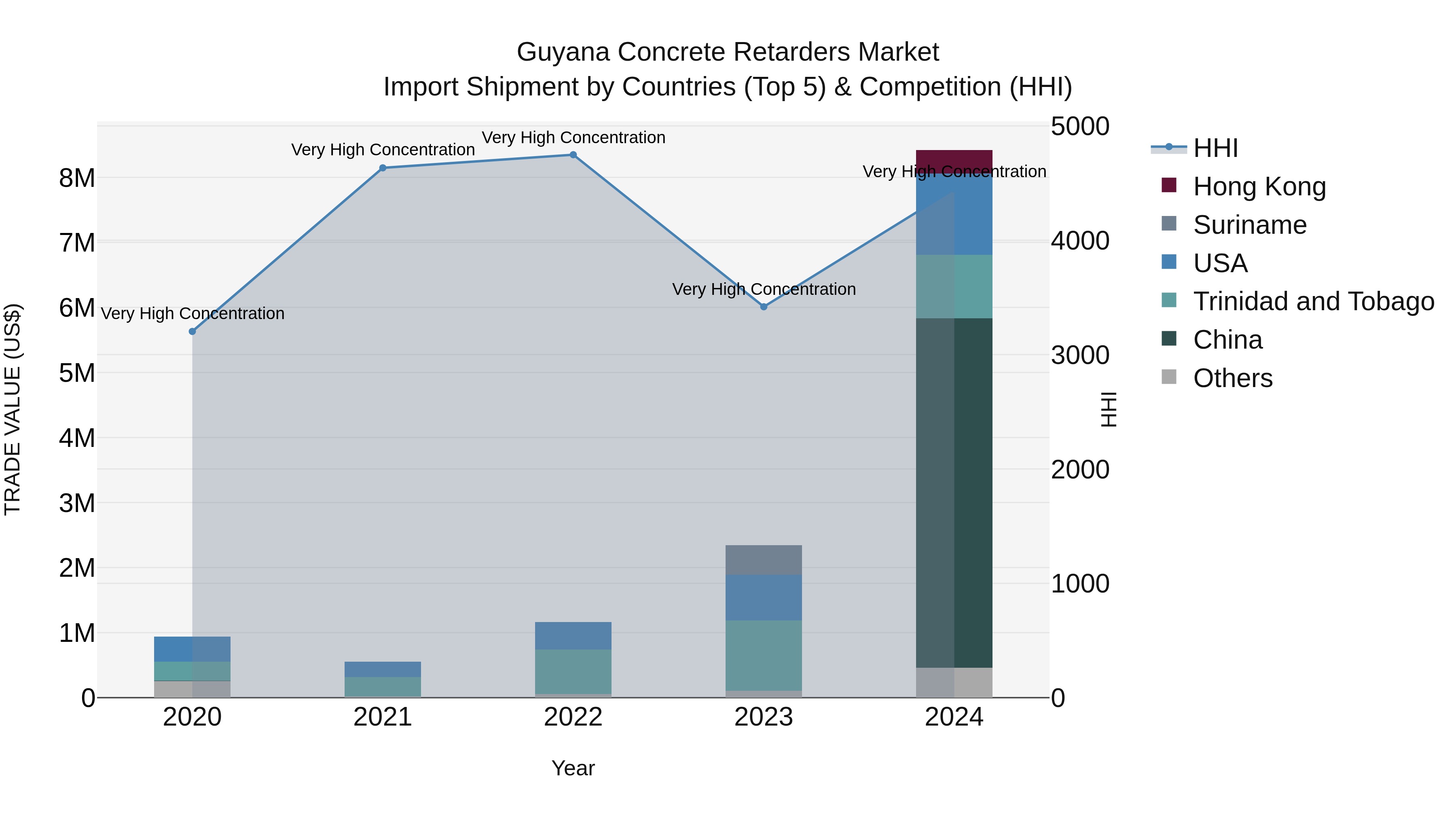Click the 'Very High Concentration' label above 2023
The width and height of the screenshot is (1456, 819).
tap(764, 289)
